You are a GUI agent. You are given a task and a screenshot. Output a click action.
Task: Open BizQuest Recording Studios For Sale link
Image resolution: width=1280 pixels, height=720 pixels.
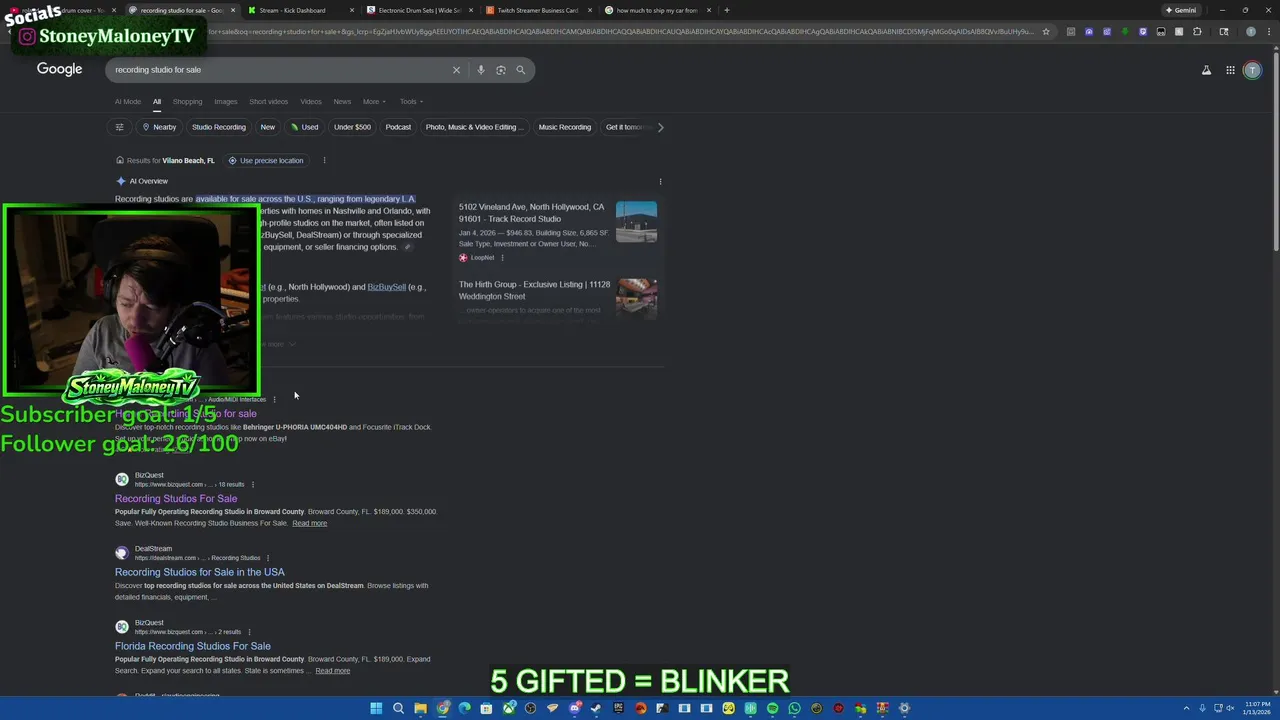(x=176, y=499)
